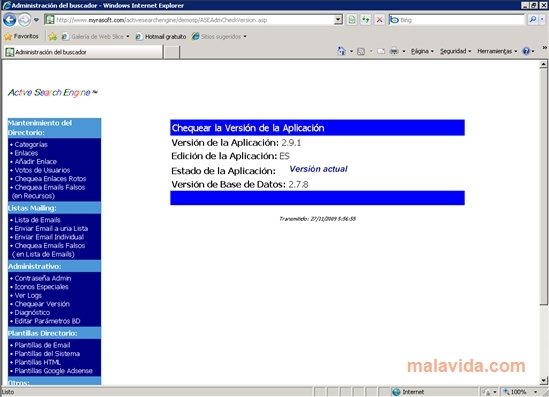The width and height of the screenshot is (549, 397).
Task: Open the Herramientas menu
Action: point(497,51)
